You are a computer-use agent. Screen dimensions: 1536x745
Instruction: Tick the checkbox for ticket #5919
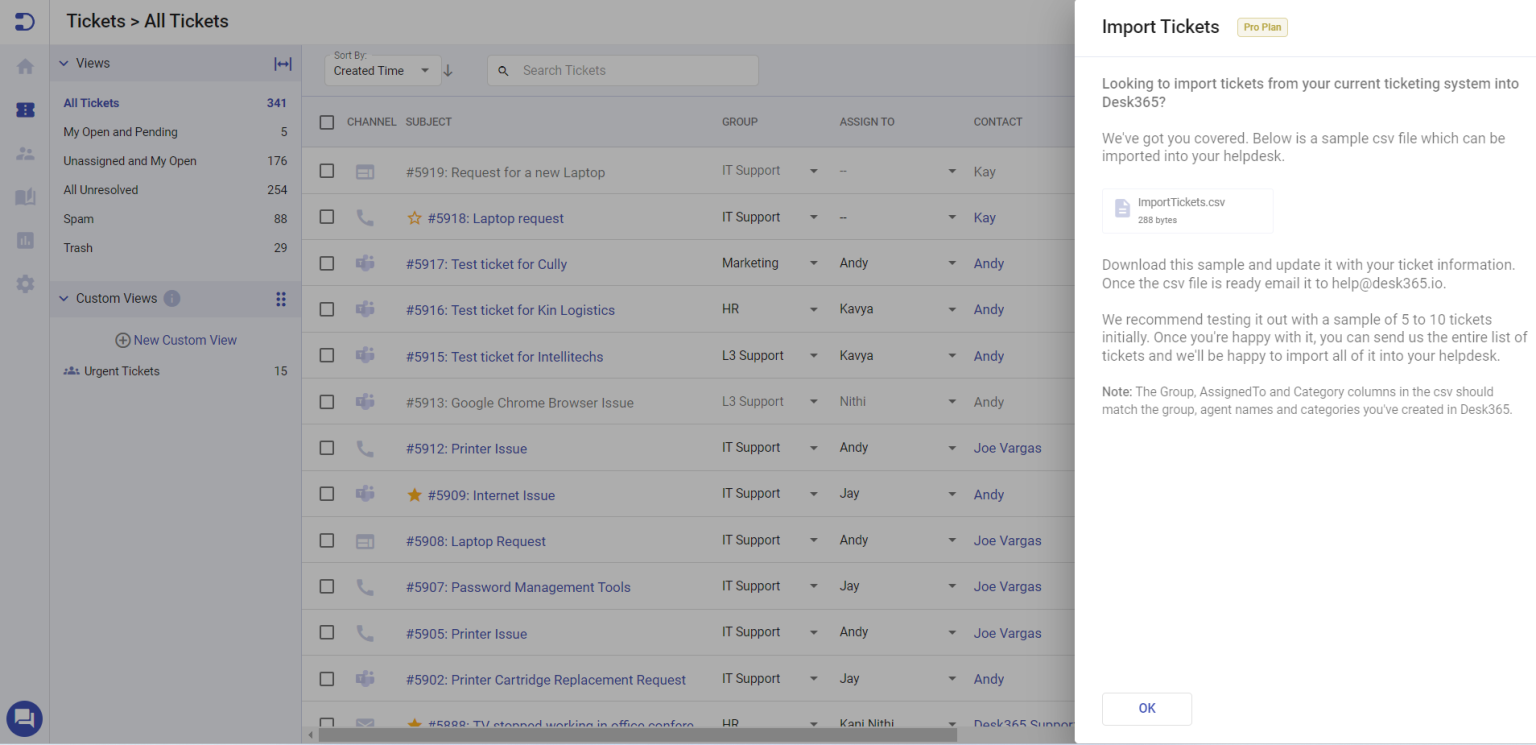[x=326, y=170]
